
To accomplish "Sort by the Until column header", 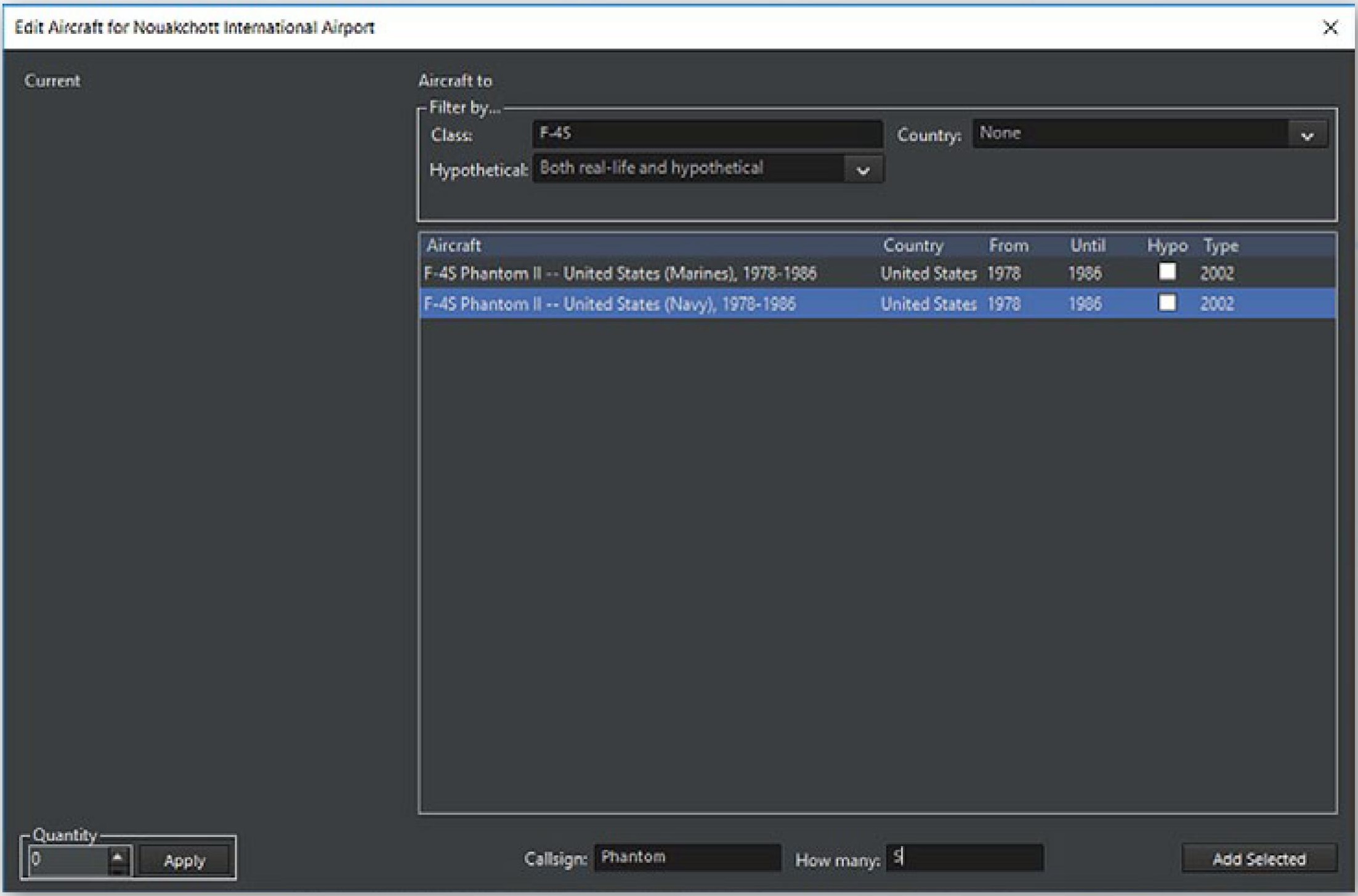I will (1087, 246).
